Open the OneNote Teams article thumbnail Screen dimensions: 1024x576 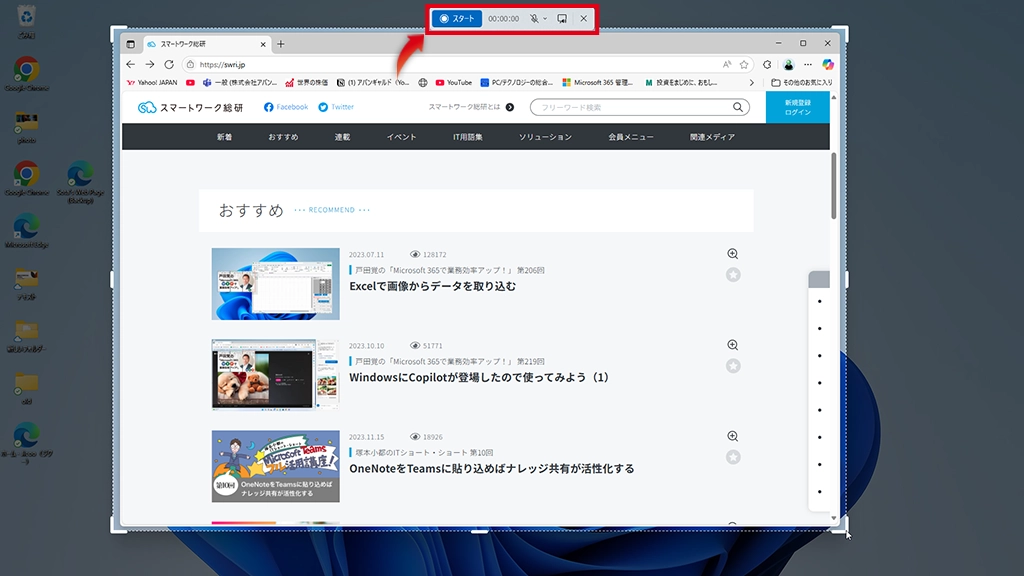tap(276, 466)
